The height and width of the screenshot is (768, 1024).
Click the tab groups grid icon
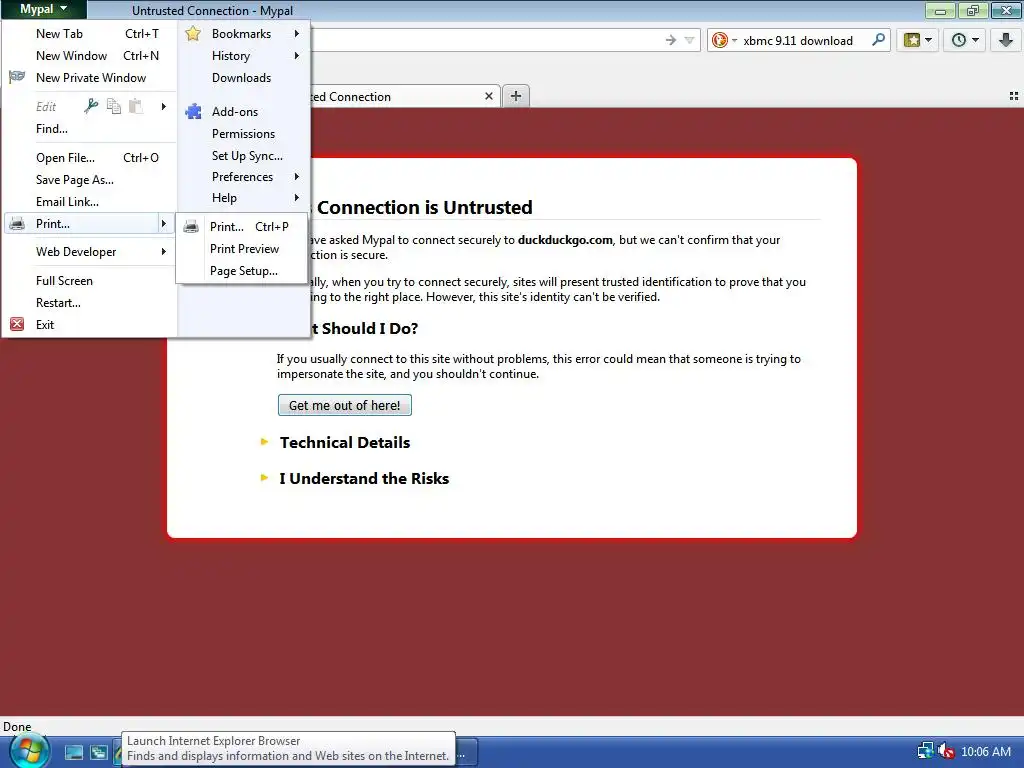click(x=1014, y=96)
